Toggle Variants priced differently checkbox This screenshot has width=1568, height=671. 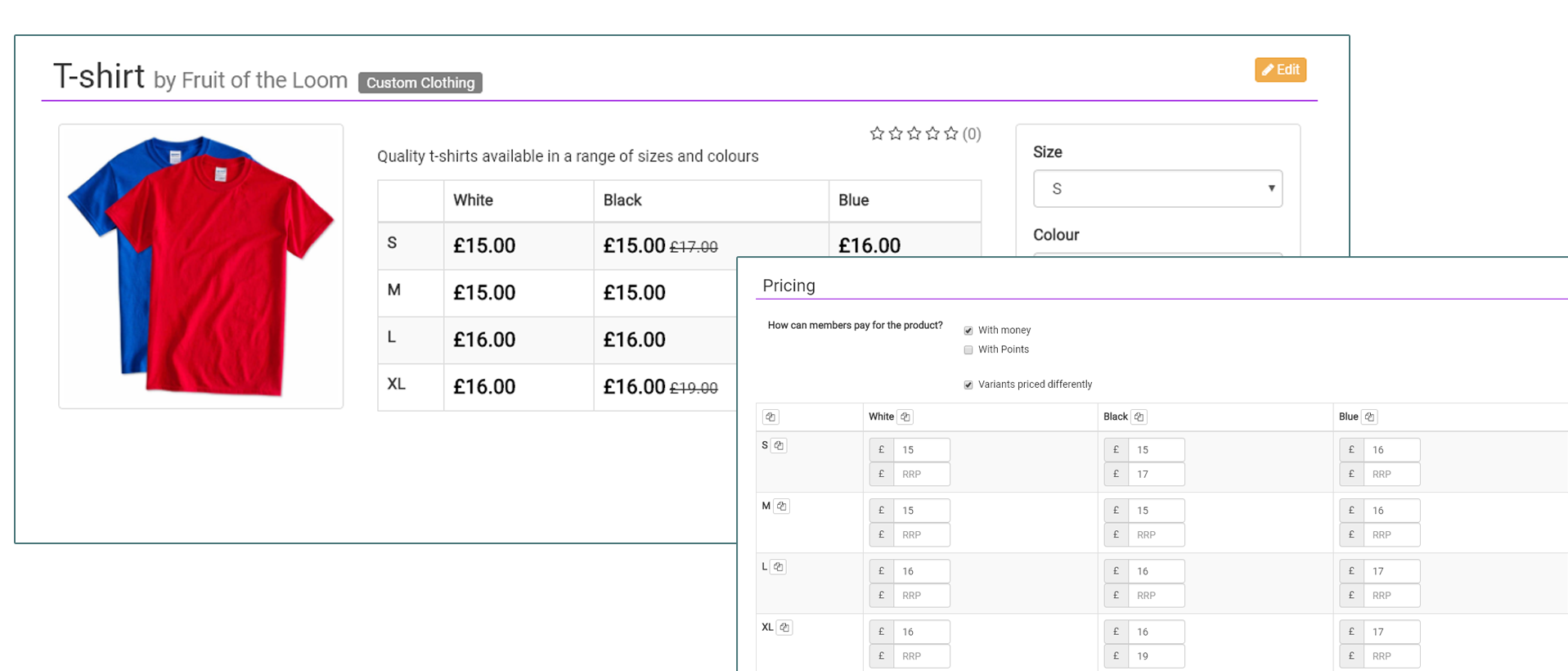point(968,385)
